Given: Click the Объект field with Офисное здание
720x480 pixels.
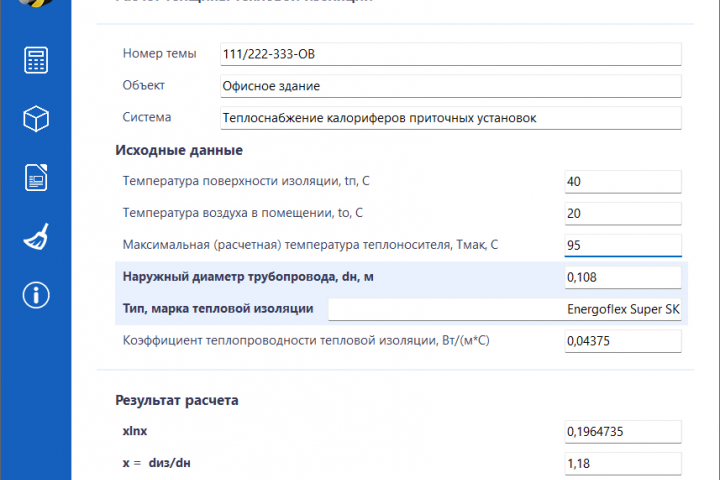Looking at the screenshot, I should (x=450, y=86).
